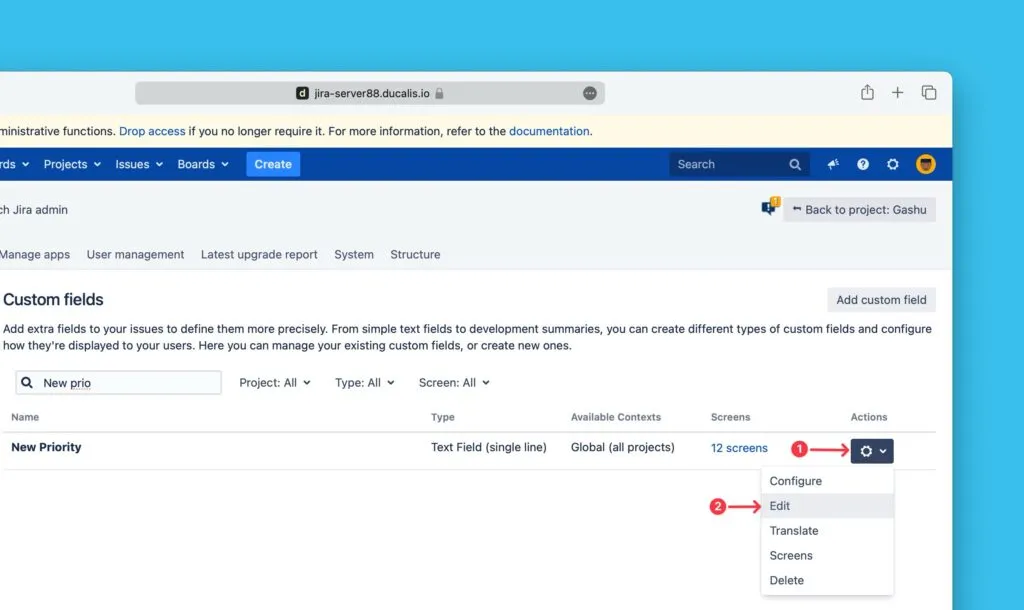The height and width of the screenshot is (610, 1024).
Task: Click the Add custom field button
Action: [881, 300]
